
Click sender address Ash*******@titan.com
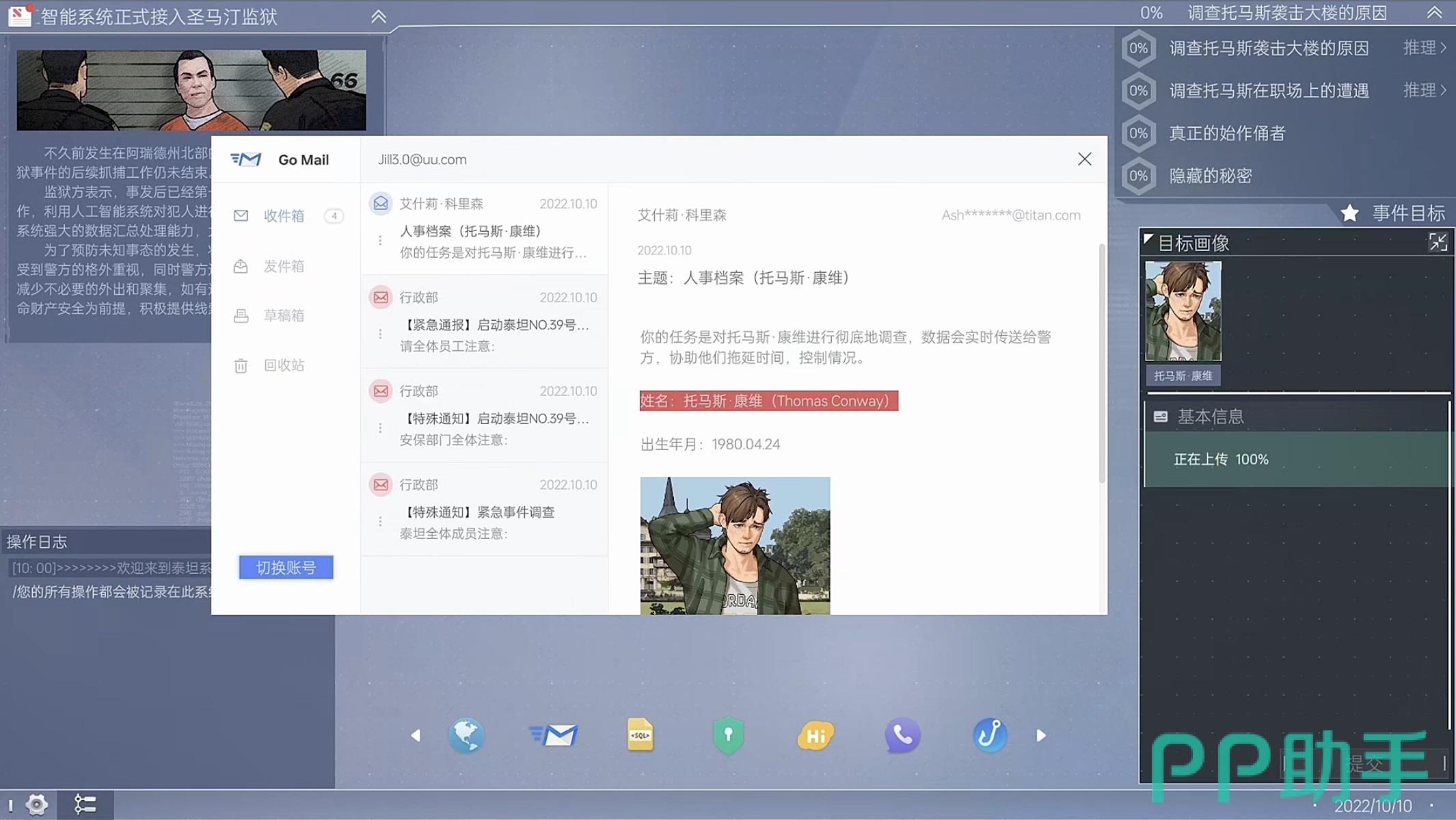pos(1011,215)
